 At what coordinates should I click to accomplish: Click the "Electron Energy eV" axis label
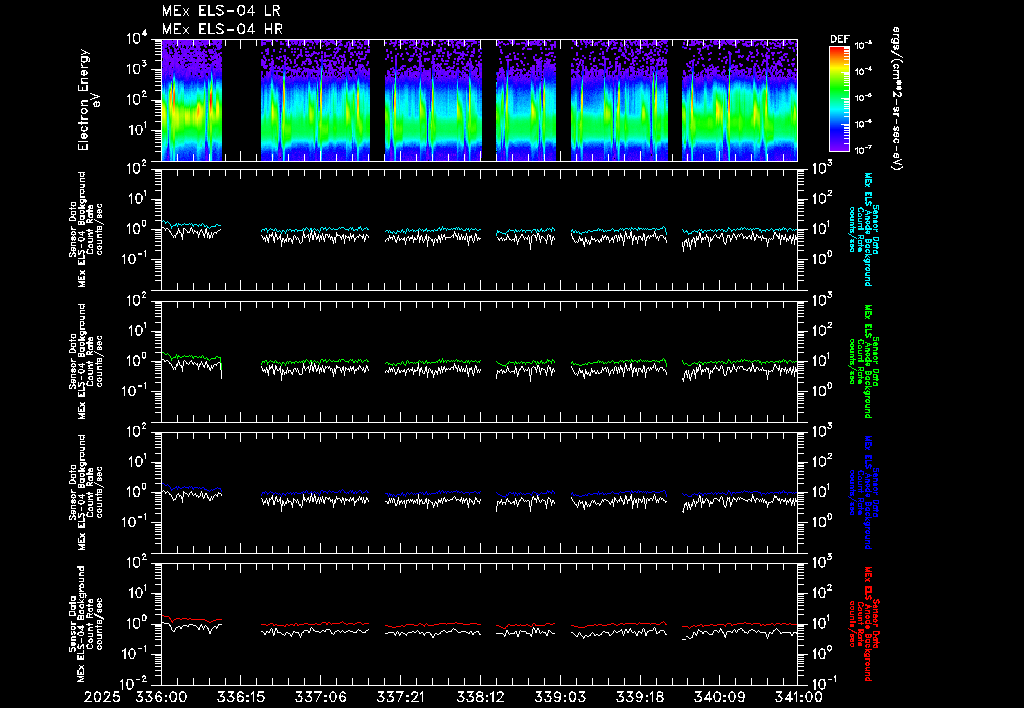coord(88,100)
